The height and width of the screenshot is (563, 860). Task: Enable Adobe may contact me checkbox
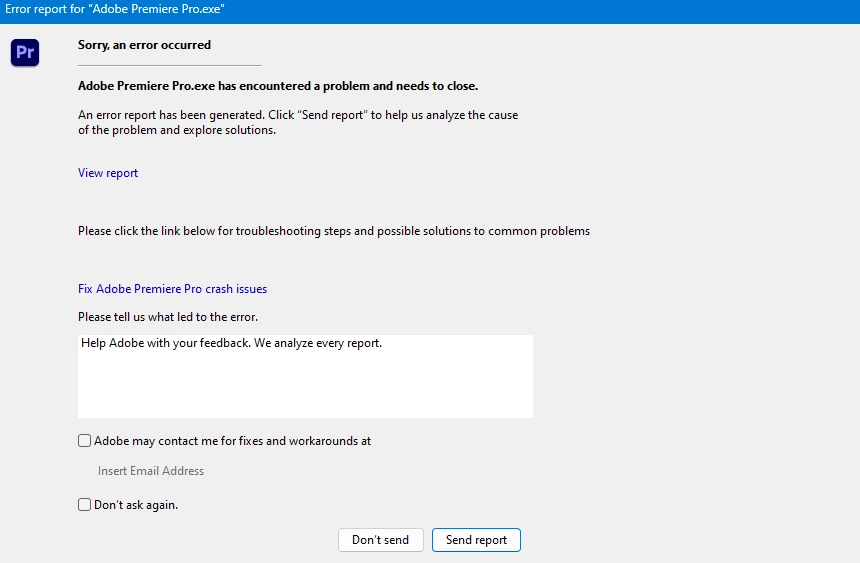tap(84, 441)
